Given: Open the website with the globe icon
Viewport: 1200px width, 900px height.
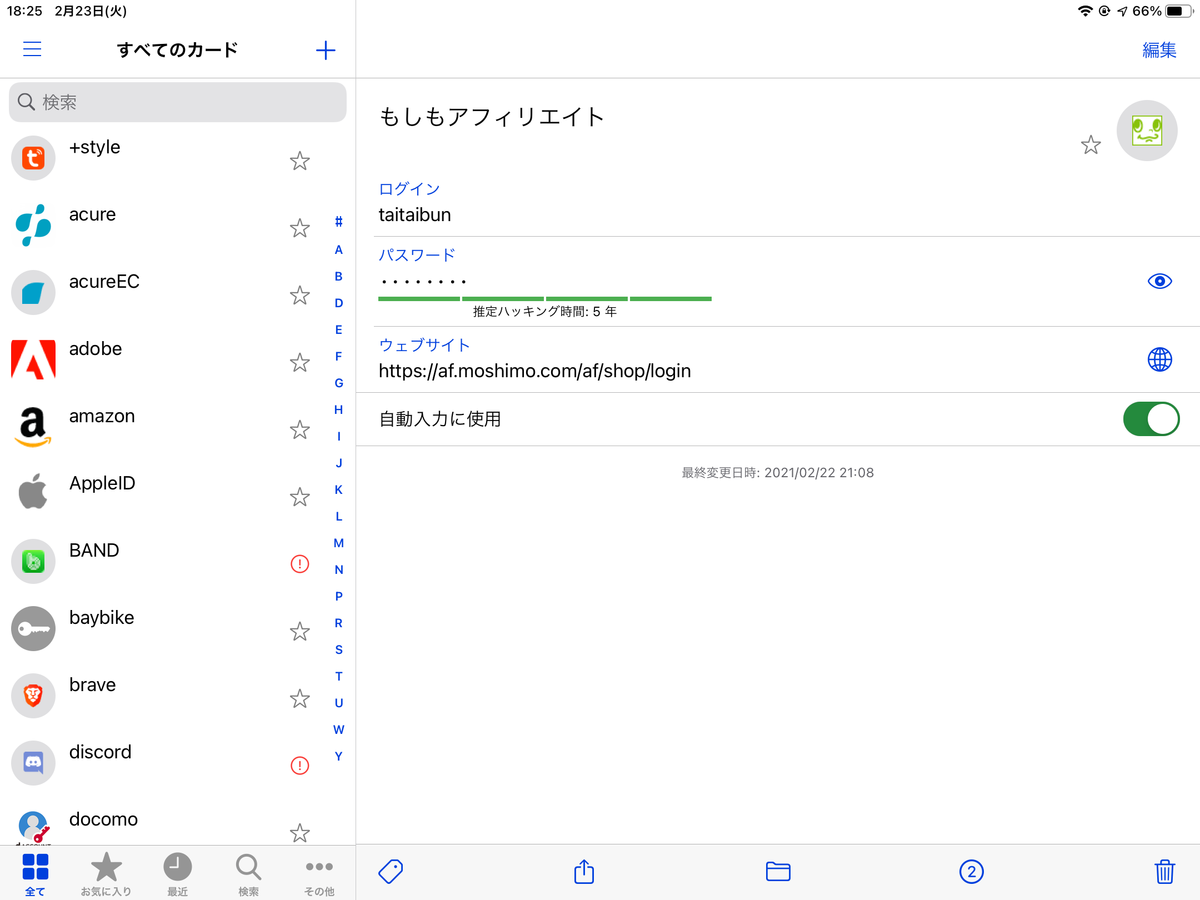Looking at the screenshot, I should click(x=1160, y=359).
